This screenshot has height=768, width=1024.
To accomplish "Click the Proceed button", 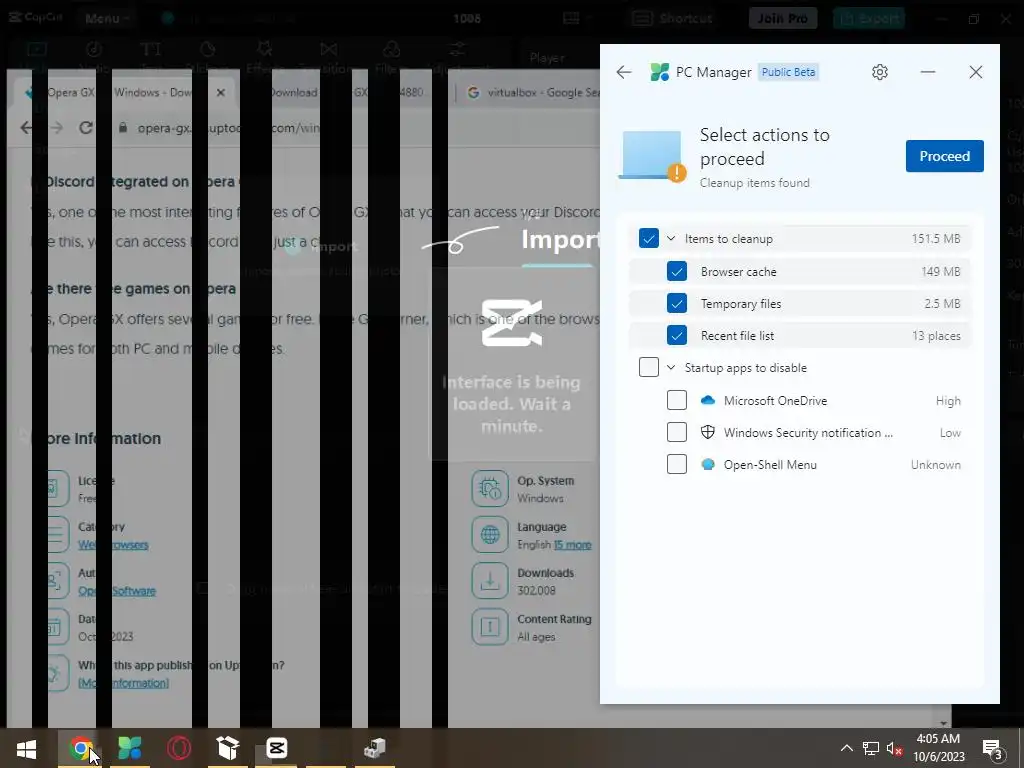I will [944, 156].
